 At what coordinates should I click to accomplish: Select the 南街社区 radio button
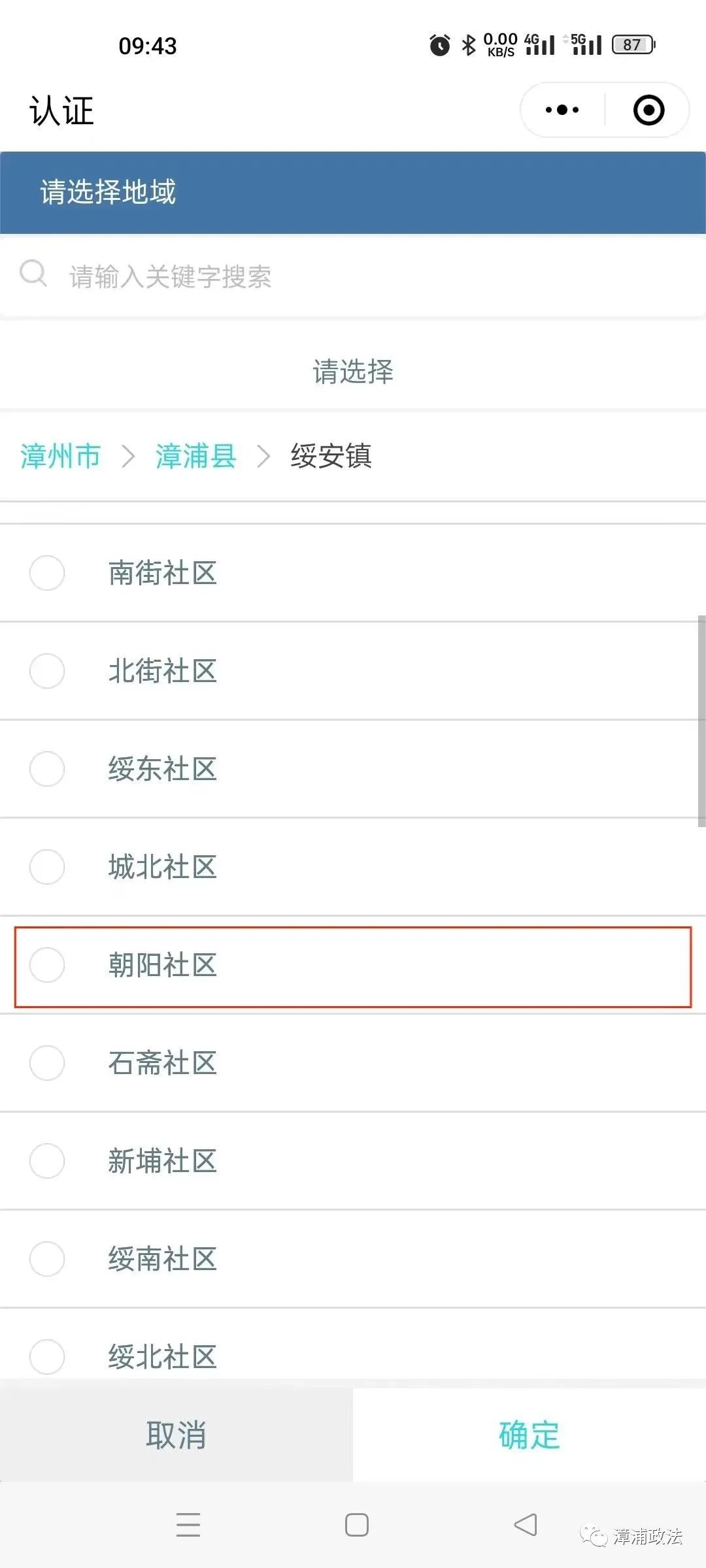point(46,573)
